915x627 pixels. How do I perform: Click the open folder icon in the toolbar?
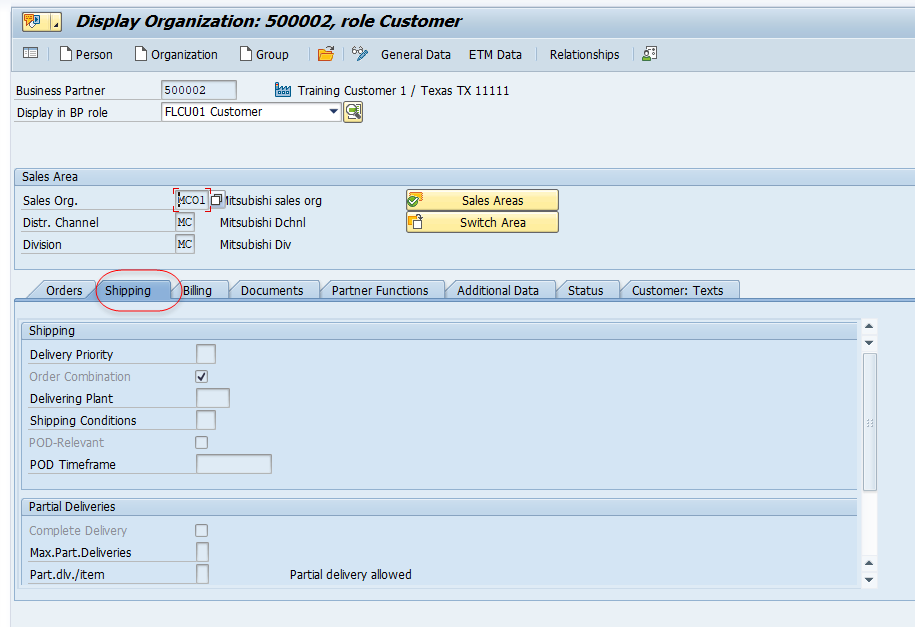coord(326,55)
